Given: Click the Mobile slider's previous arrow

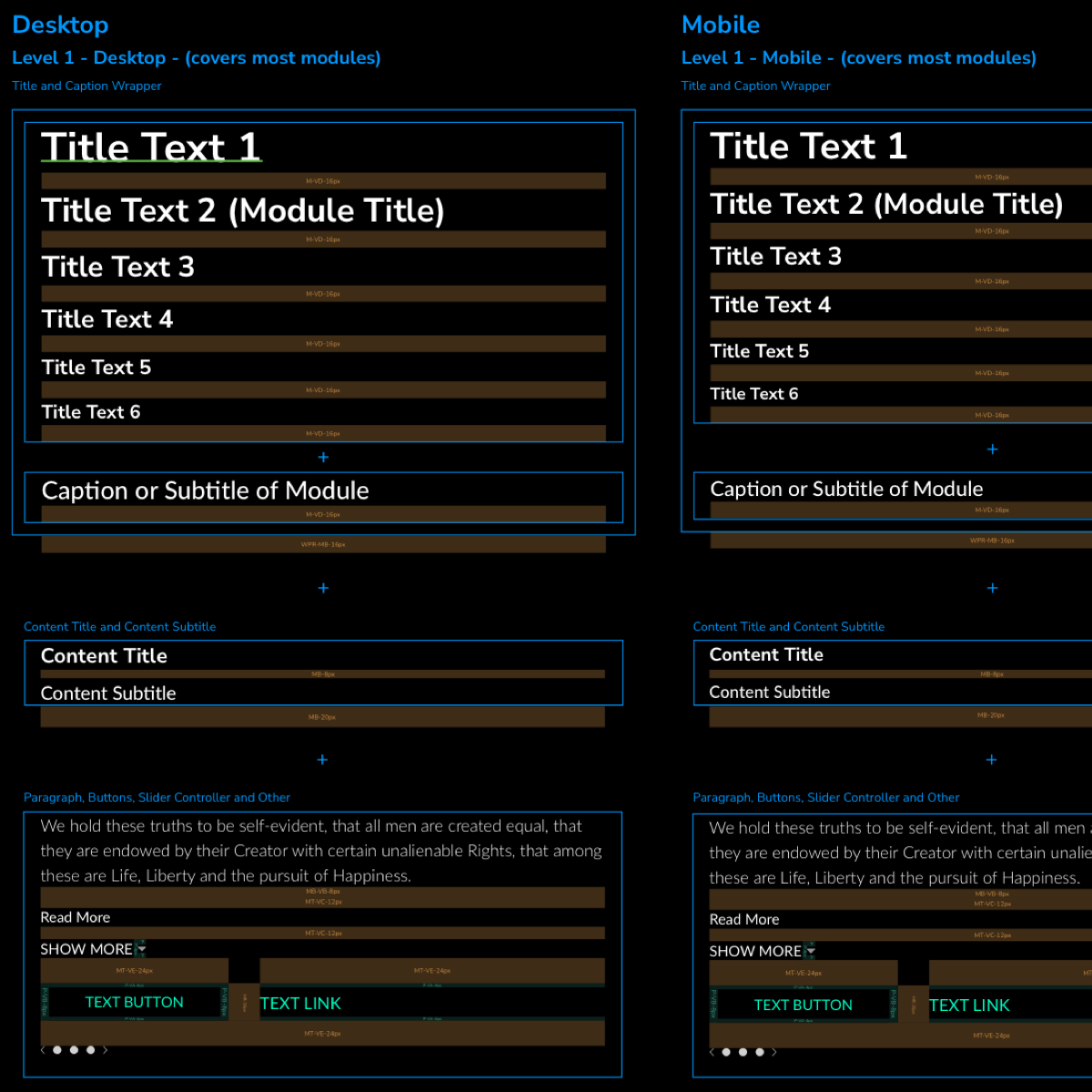Looking at the screenshot, I should pos(712,1052).
